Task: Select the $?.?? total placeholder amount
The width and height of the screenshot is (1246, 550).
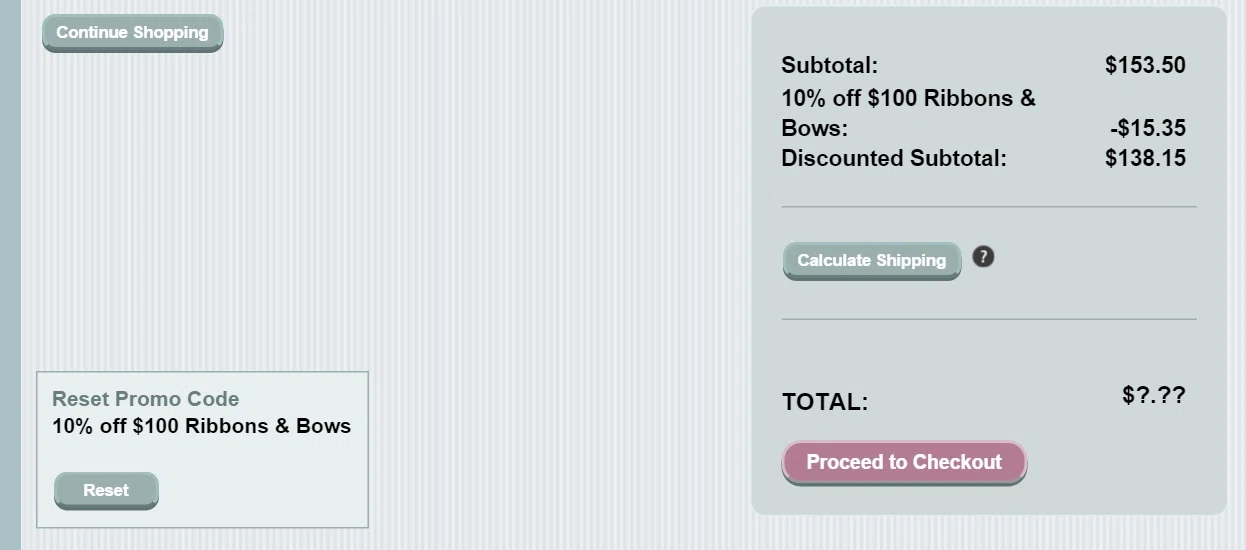Action: click(x=1154, y=395)
